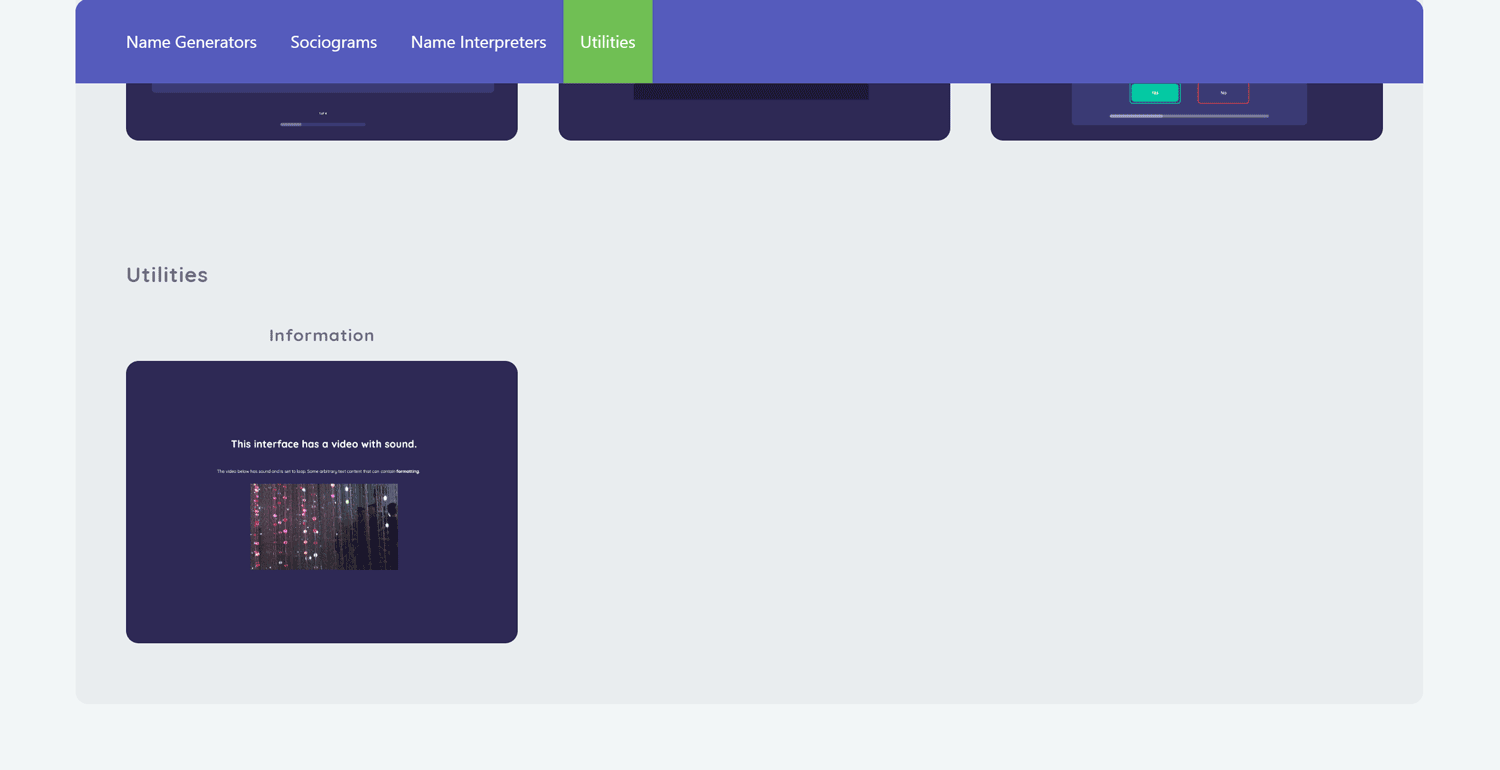Click the Utilities section heading
1500x770 pixels.
[167, 275]
